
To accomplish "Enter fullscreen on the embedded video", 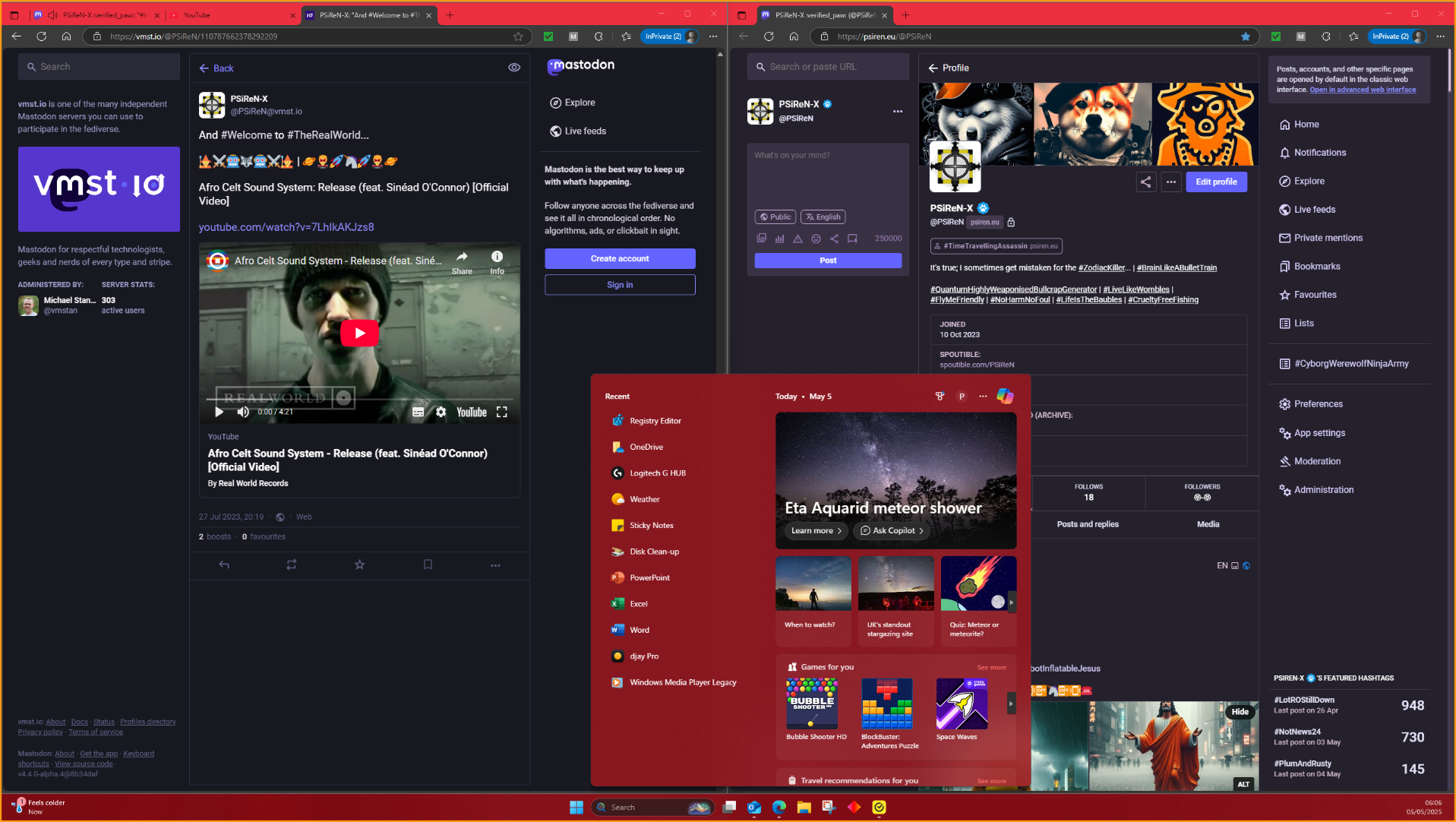I will [x=502, y=412].
